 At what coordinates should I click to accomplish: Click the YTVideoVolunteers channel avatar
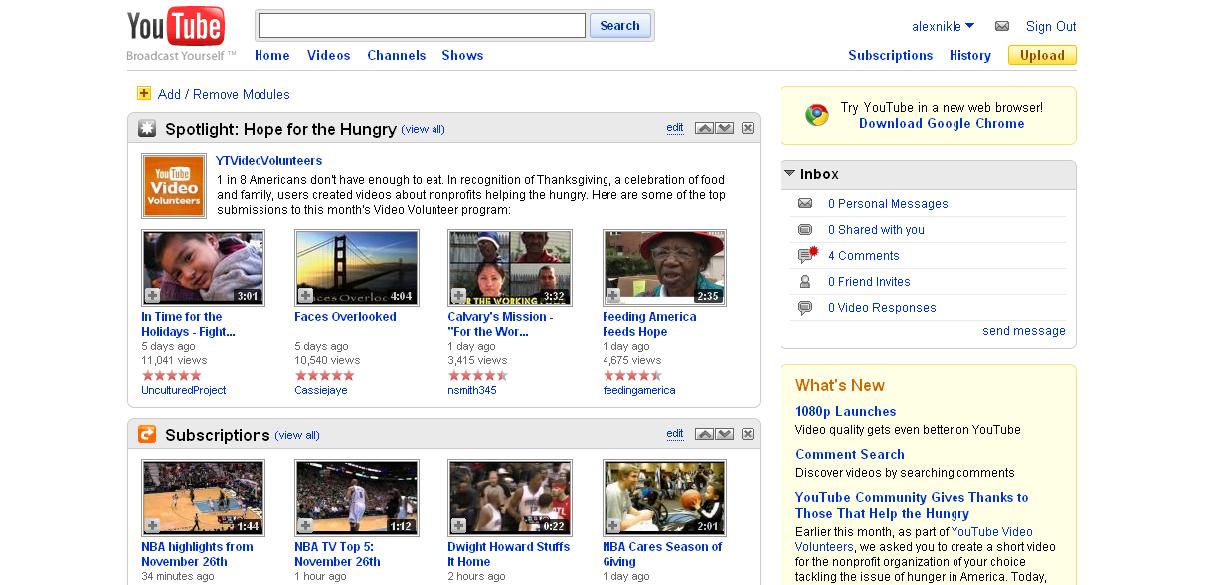pyautogui.click(x=174, y=186)
